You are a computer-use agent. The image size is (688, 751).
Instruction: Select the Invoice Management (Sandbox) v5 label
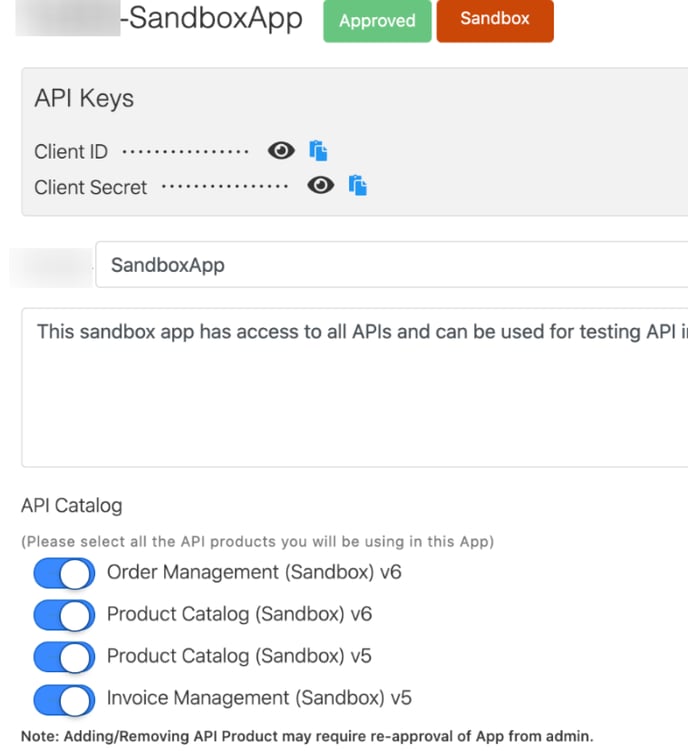pos(259,698)
